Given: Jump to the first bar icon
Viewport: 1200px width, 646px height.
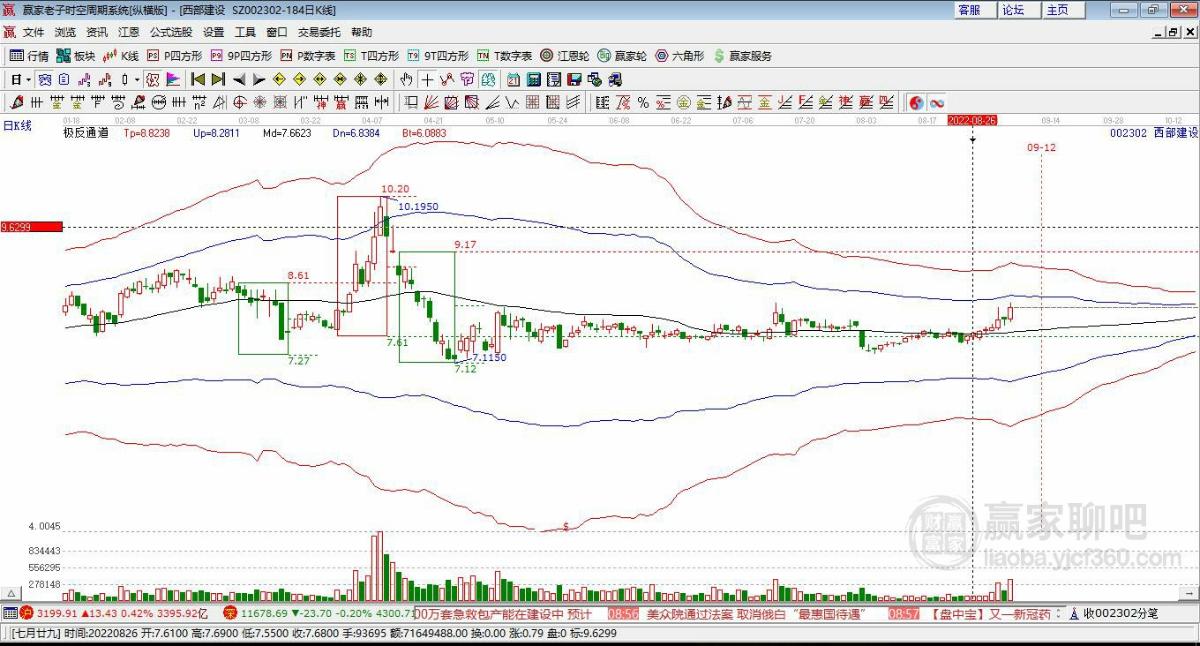Looking at the screenshot, I should [x=197, y=79].
